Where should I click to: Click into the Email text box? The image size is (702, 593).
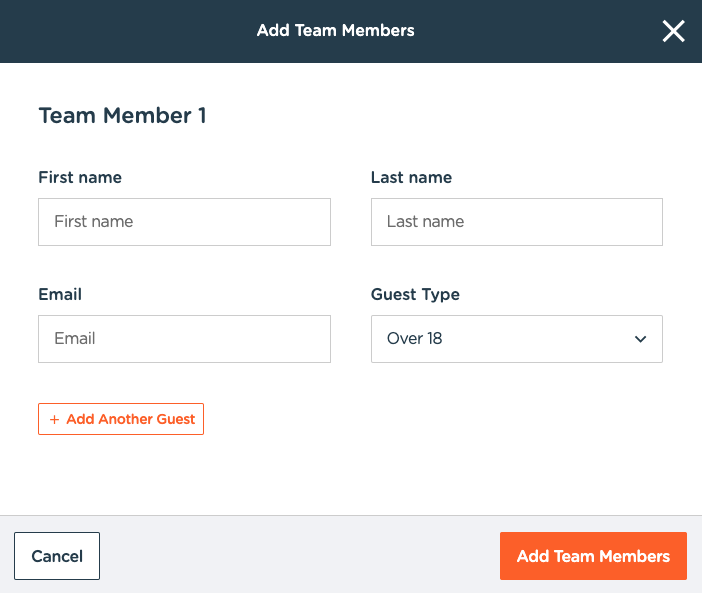184,339
